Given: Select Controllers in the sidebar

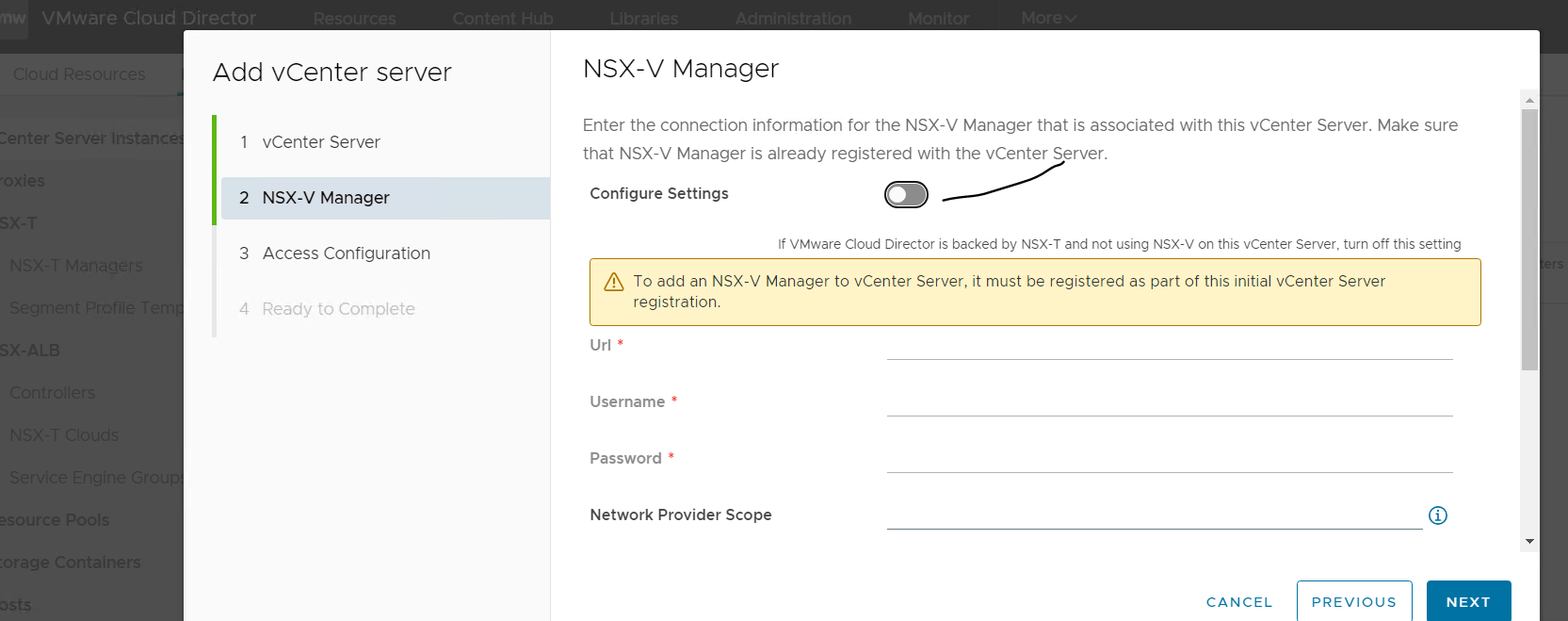Looking at the screenshot, I should coord(52,393).
